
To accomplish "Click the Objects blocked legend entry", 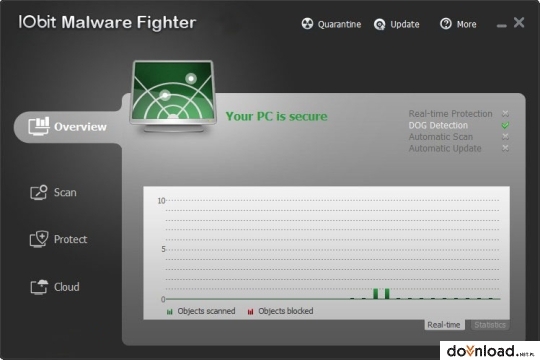I will pos(280,311).
